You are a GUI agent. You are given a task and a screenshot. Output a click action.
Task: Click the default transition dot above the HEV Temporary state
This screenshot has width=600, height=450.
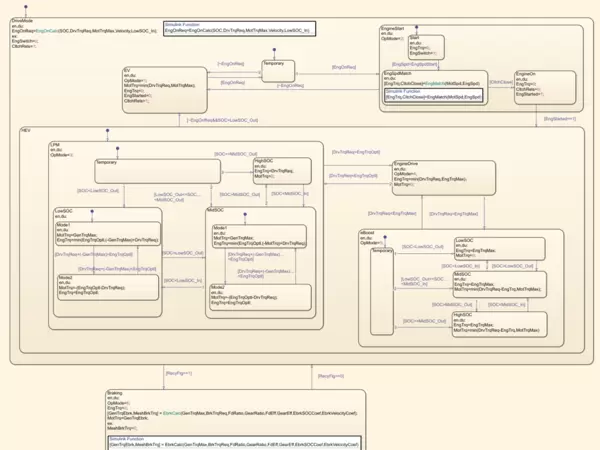tap(118, 147)
